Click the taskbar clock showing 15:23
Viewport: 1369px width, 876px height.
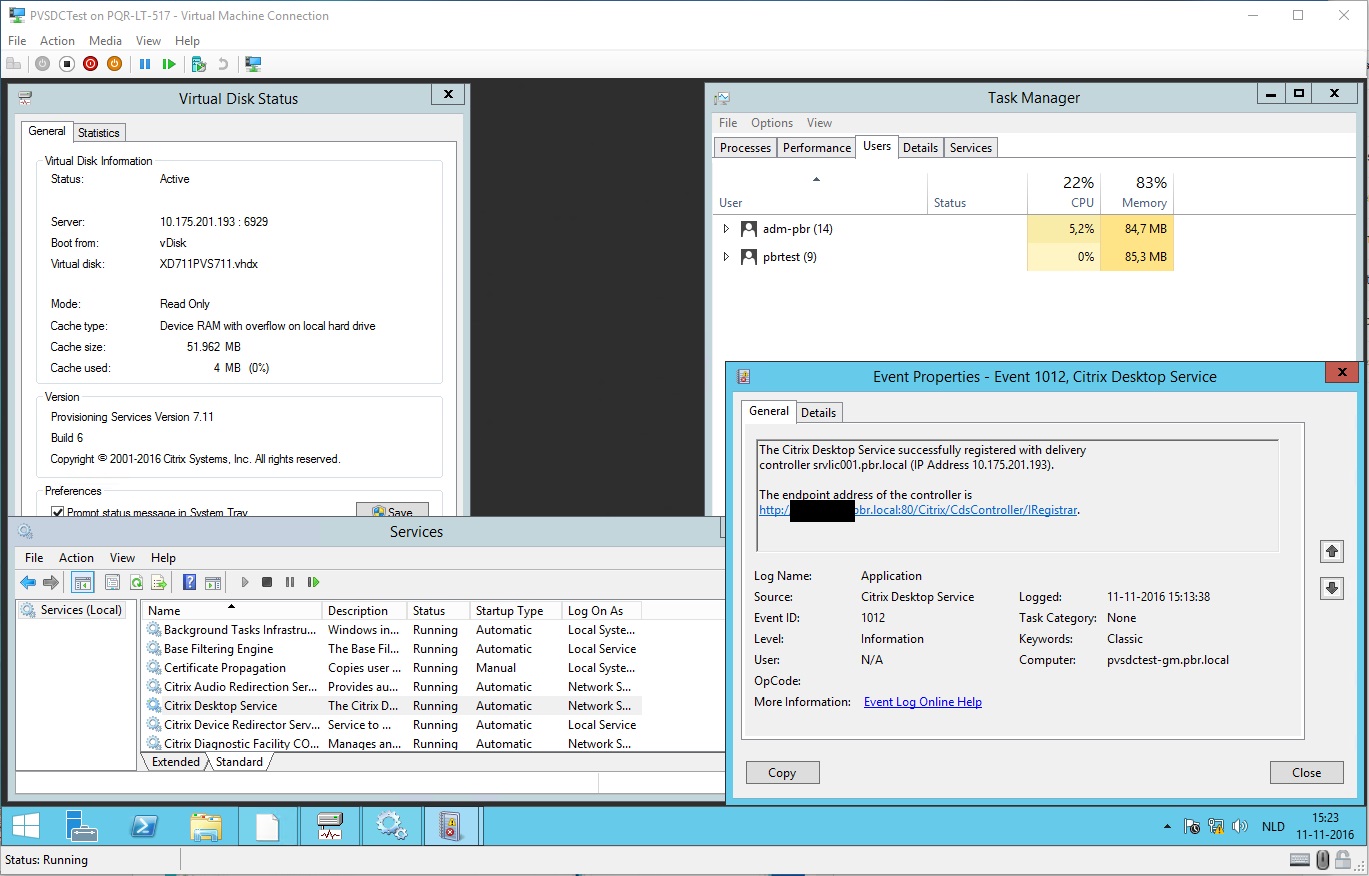click(1325, 826)
